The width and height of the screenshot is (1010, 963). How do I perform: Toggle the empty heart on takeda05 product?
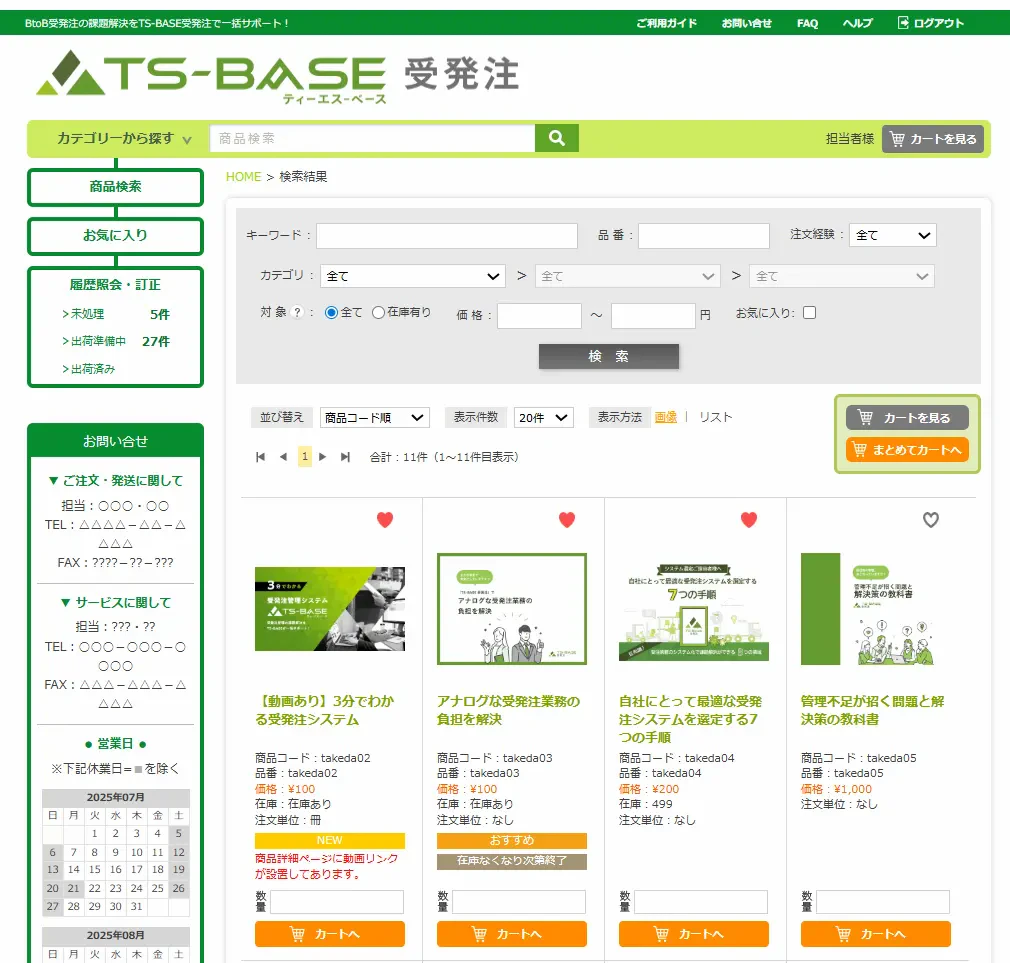(930, 520)
